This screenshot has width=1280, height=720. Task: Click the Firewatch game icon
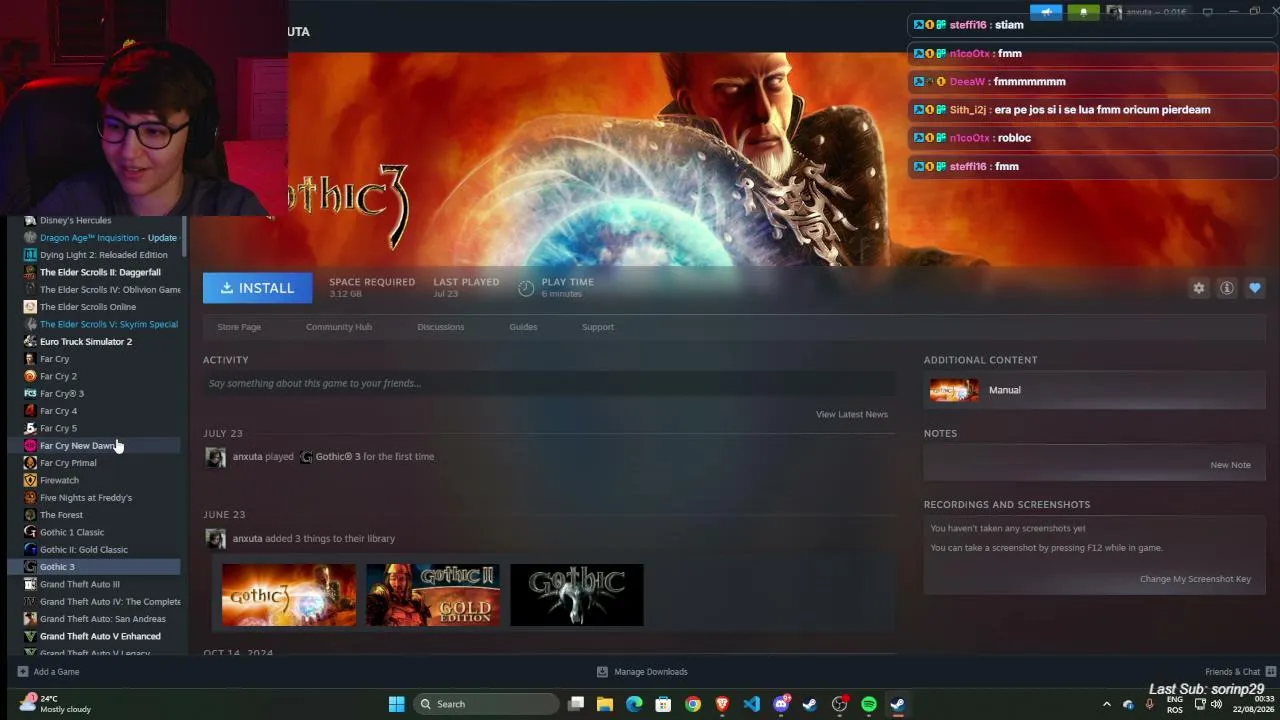pos(30,480)
